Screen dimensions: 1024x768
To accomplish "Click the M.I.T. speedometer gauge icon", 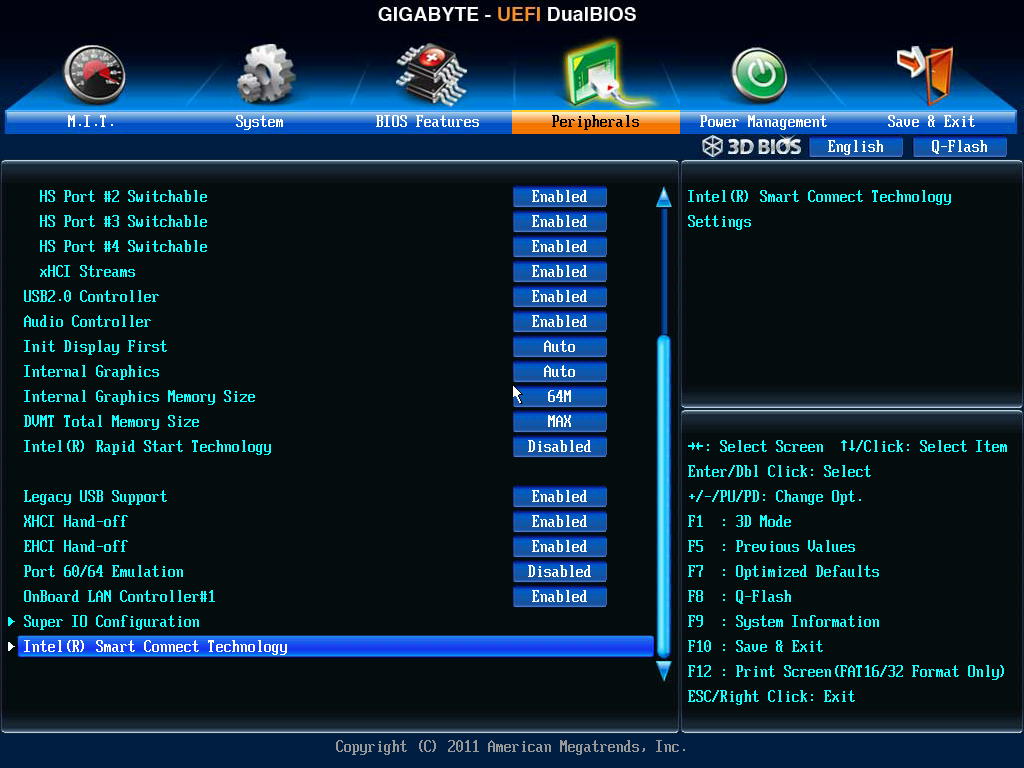I will [95, 74].
